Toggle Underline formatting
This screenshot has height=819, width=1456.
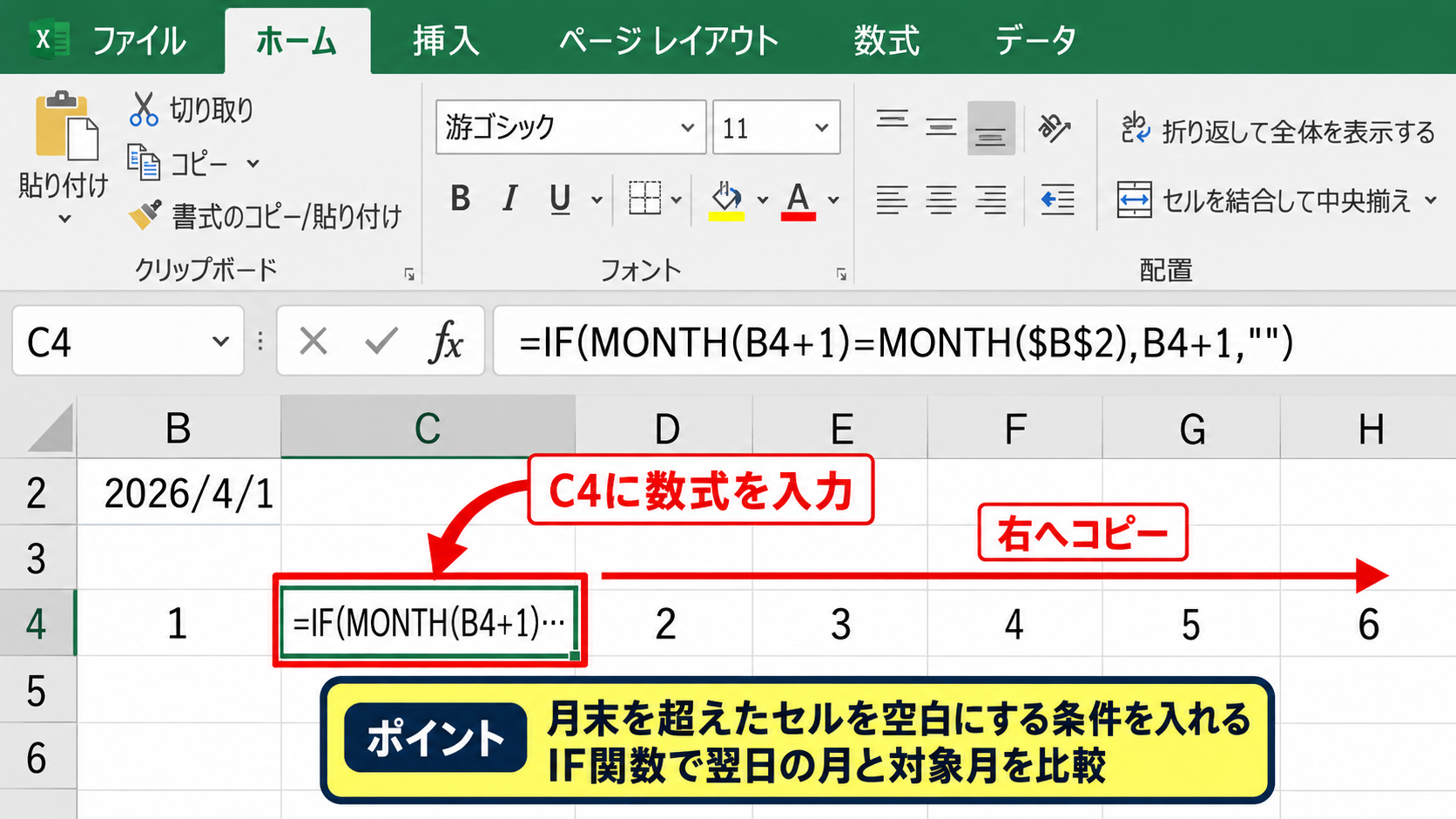(560, 200)
